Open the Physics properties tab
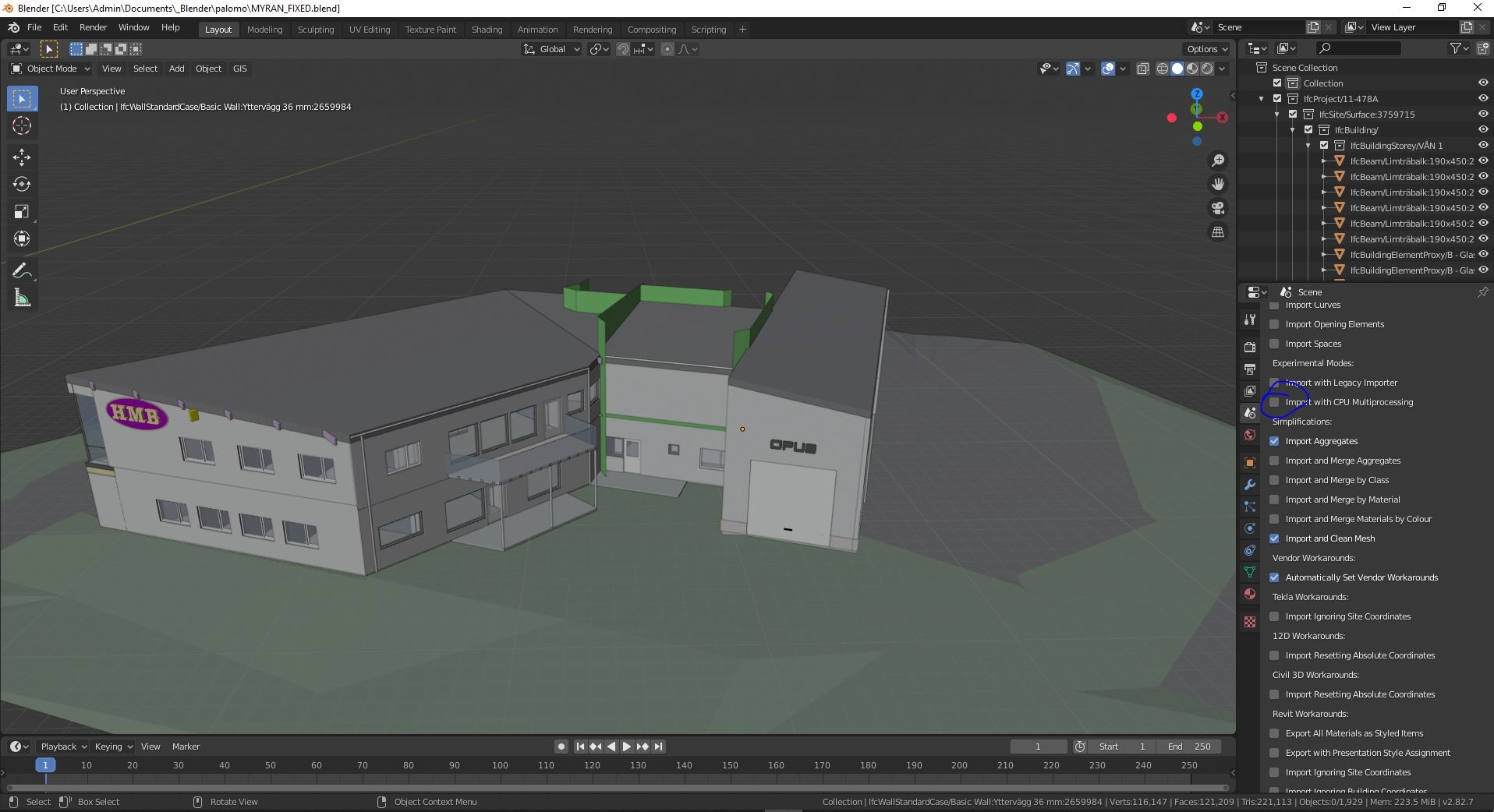 [1250, 528]
